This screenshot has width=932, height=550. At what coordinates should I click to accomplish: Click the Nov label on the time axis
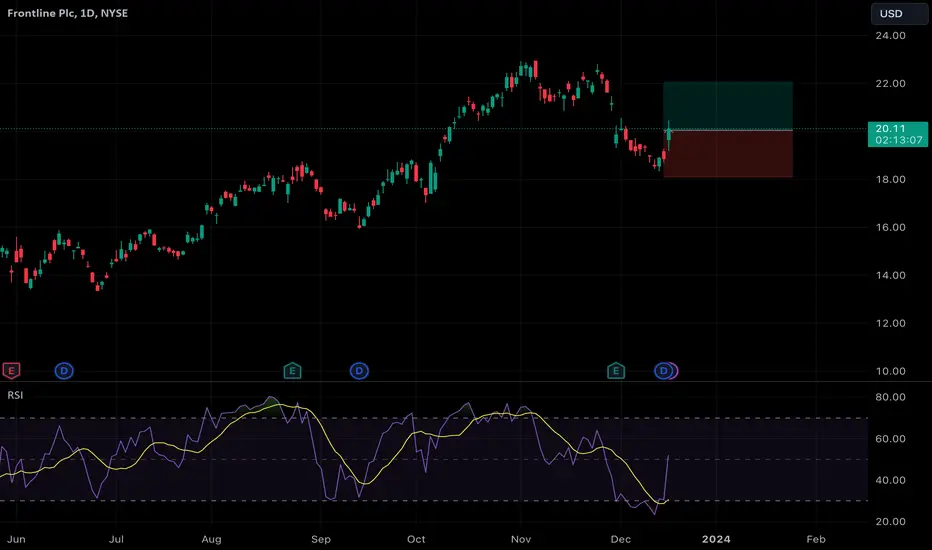coord(521,539)
